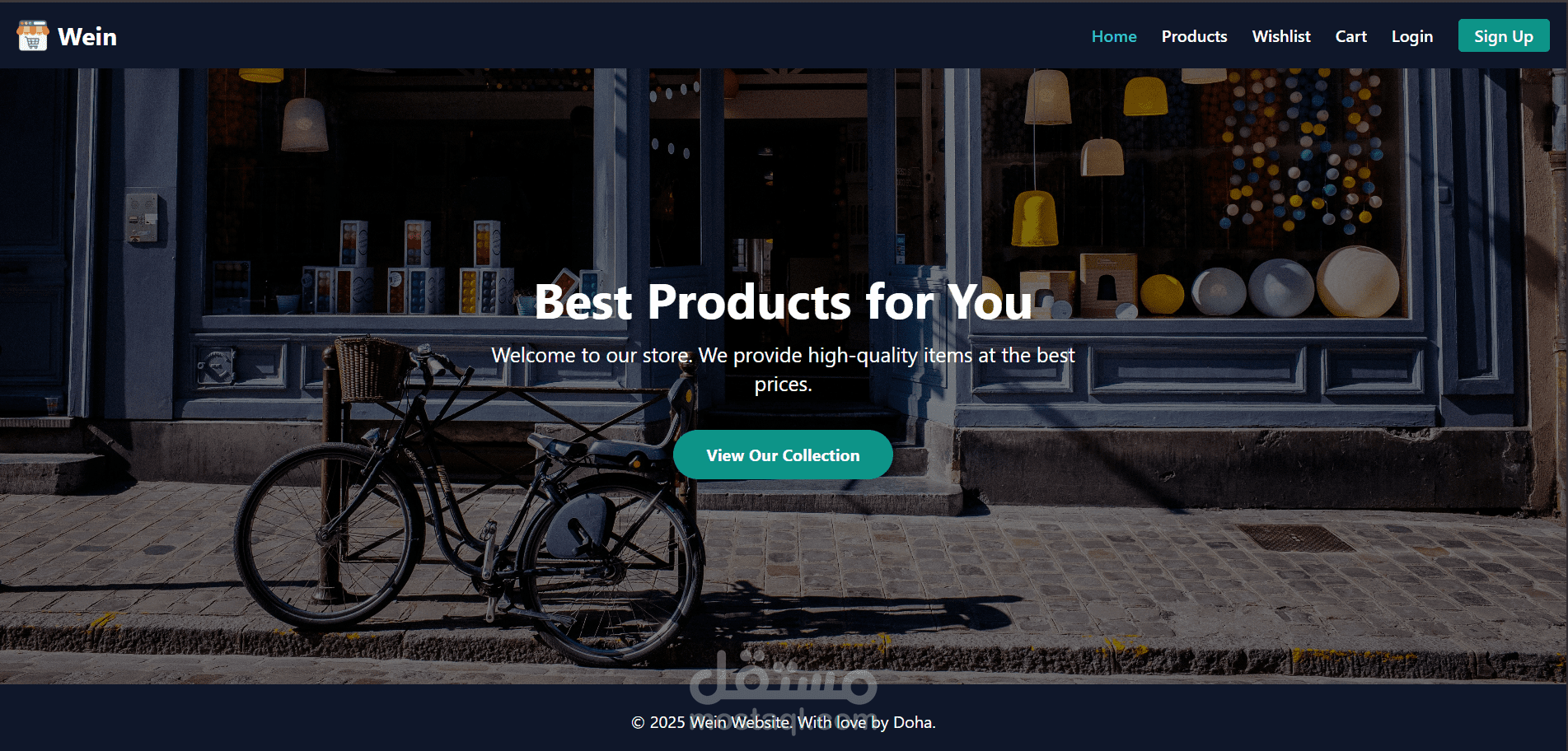1568x751 pixels.
Task: Click the metal drain grate on pavement
Action: pos(1296,538)
